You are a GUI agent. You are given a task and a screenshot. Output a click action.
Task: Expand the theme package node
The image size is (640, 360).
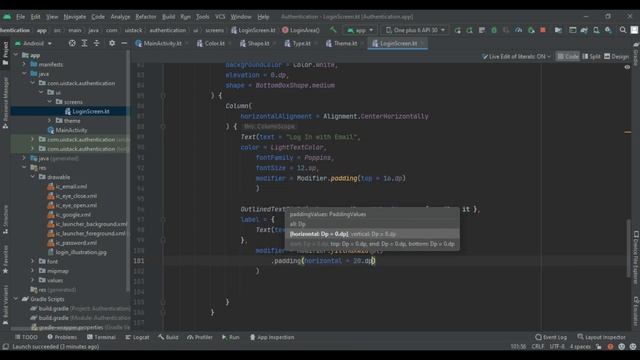pyautogui.click(x=49, y=120)
